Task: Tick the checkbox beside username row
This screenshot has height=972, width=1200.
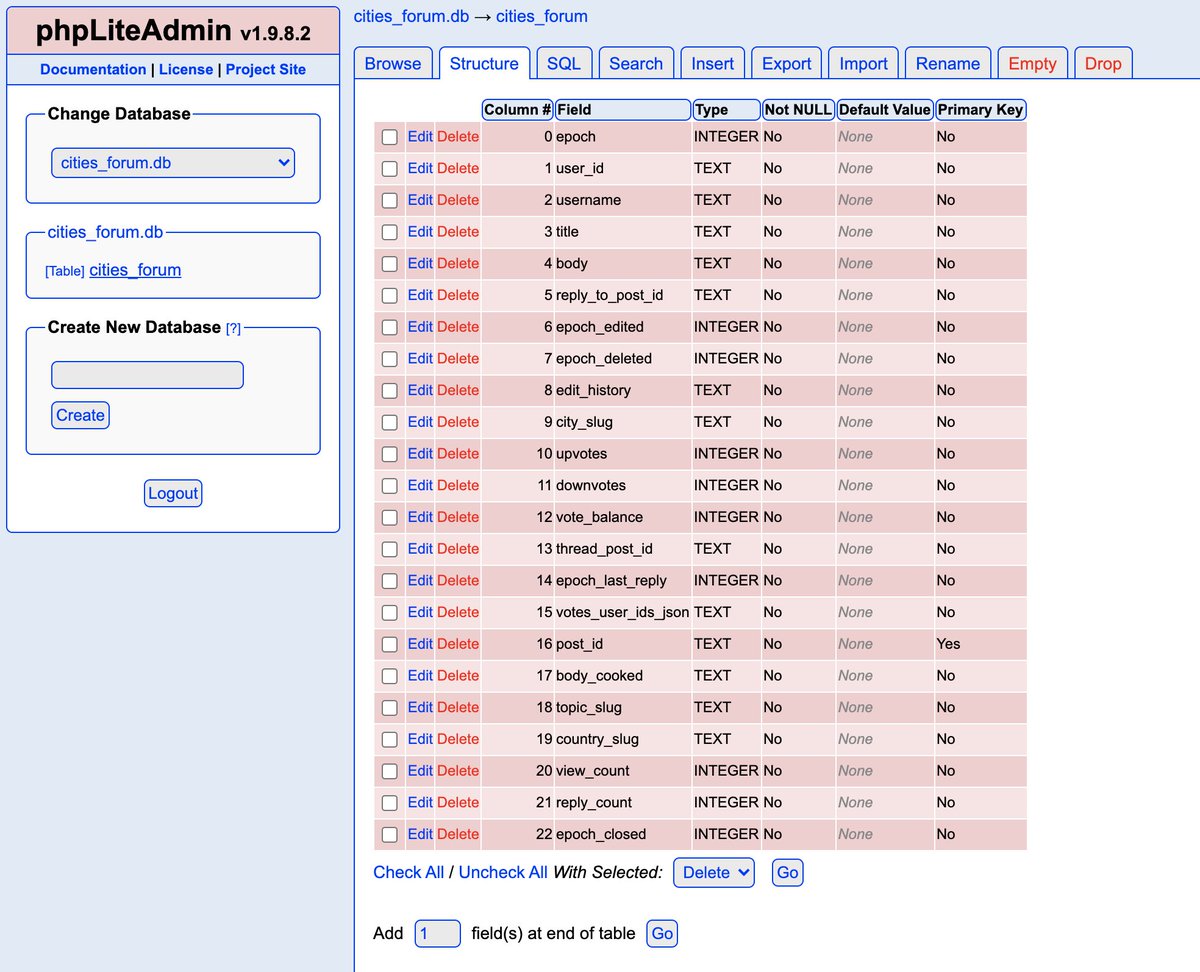Action: tap(389, 200)
